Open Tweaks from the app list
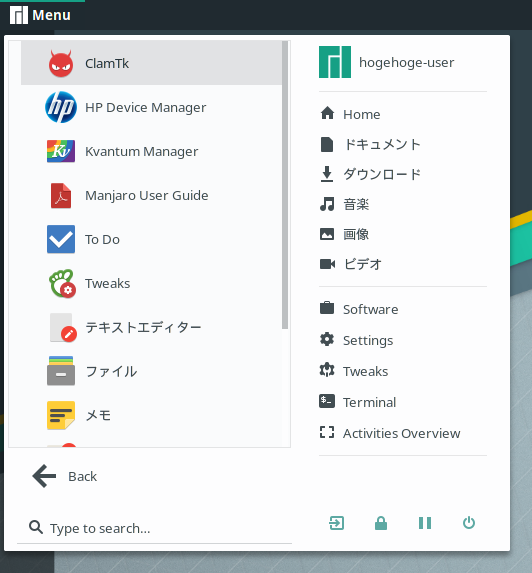532x573 pixels. [x=151, y=284]
